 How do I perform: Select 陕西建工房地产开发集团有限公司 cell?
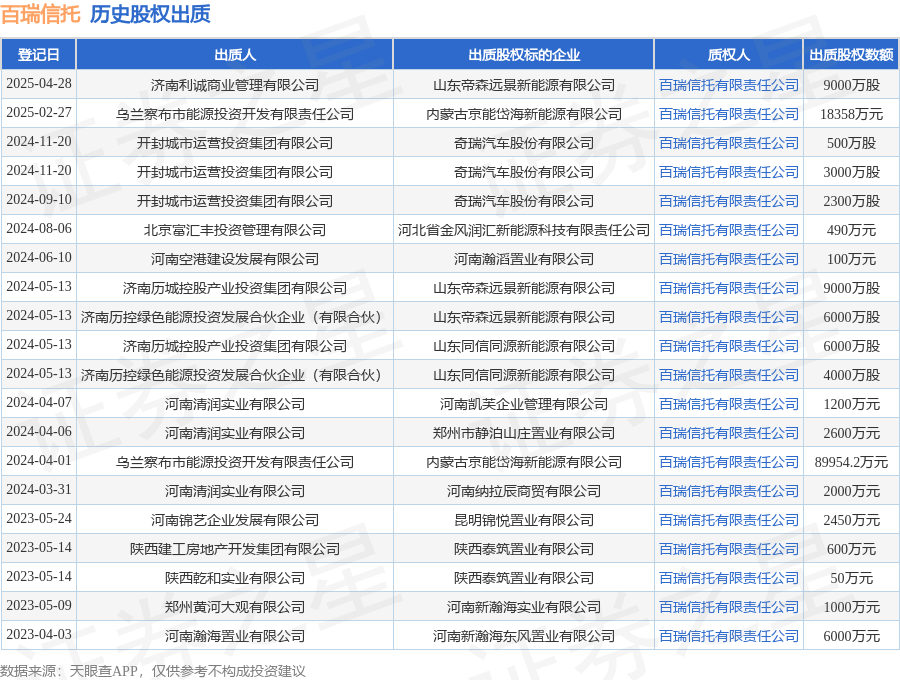[x=235, y=549]
